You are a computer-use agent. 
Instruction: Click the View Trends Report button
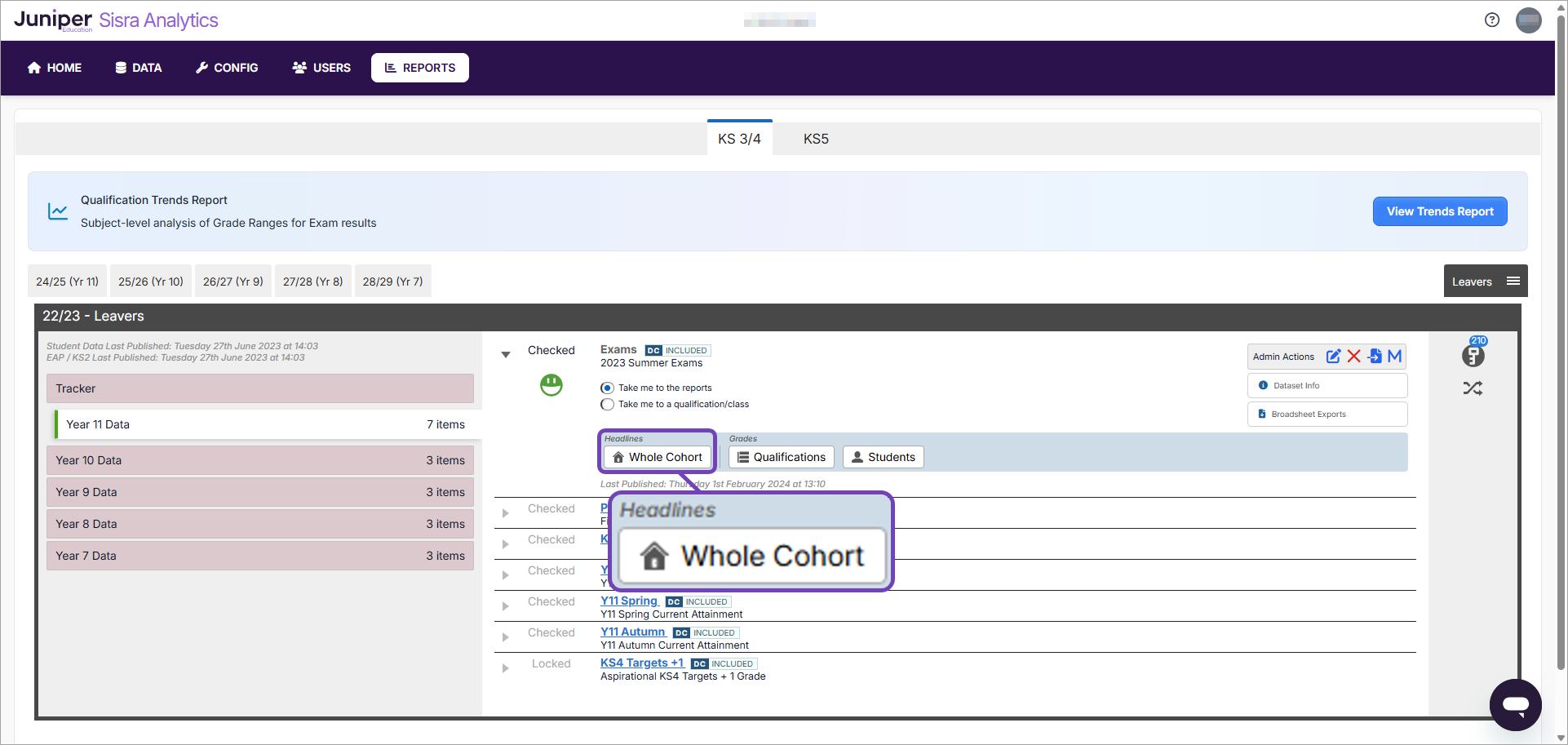(1440, 211)
